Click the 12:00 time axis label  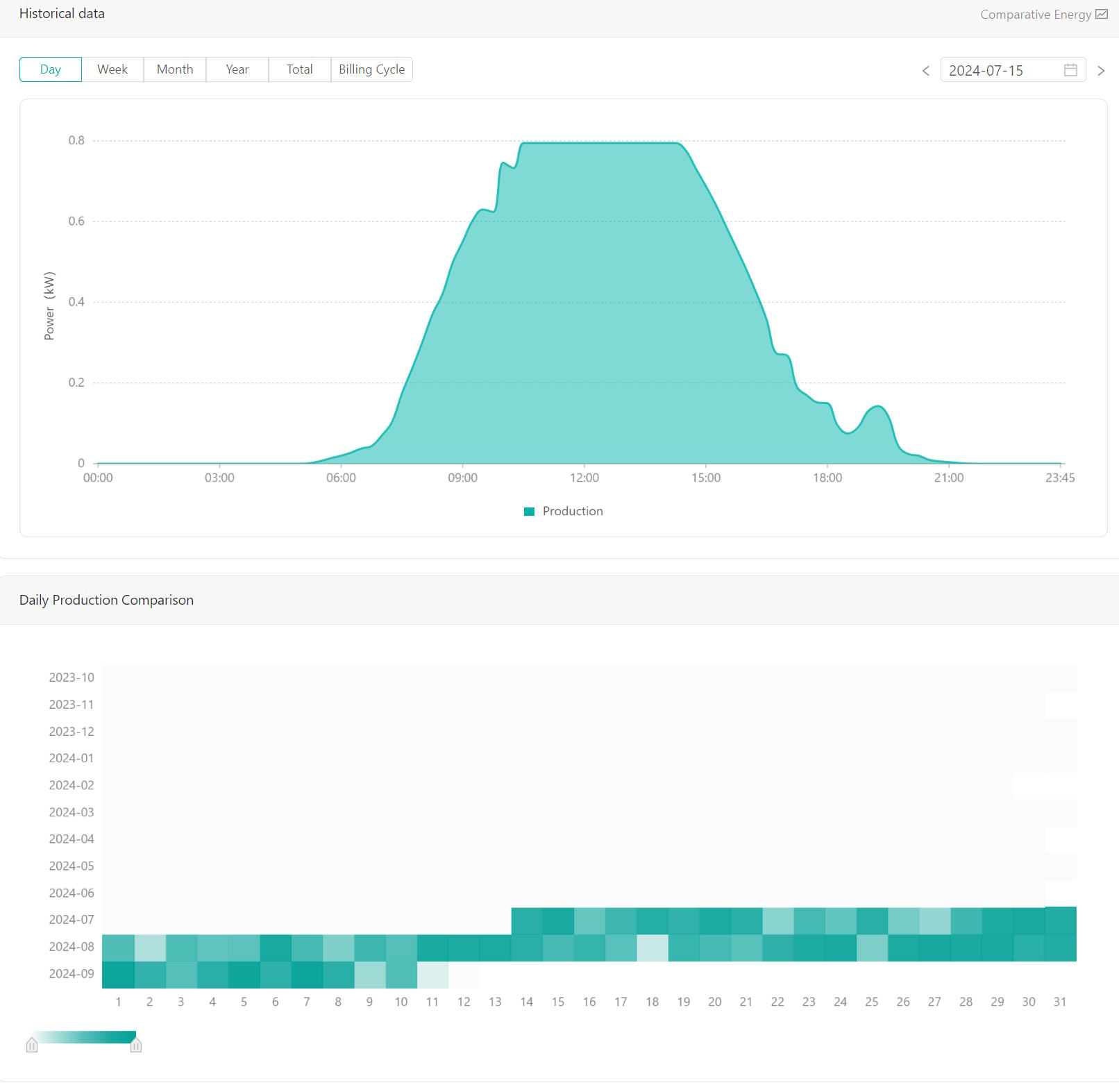point(584,478)
